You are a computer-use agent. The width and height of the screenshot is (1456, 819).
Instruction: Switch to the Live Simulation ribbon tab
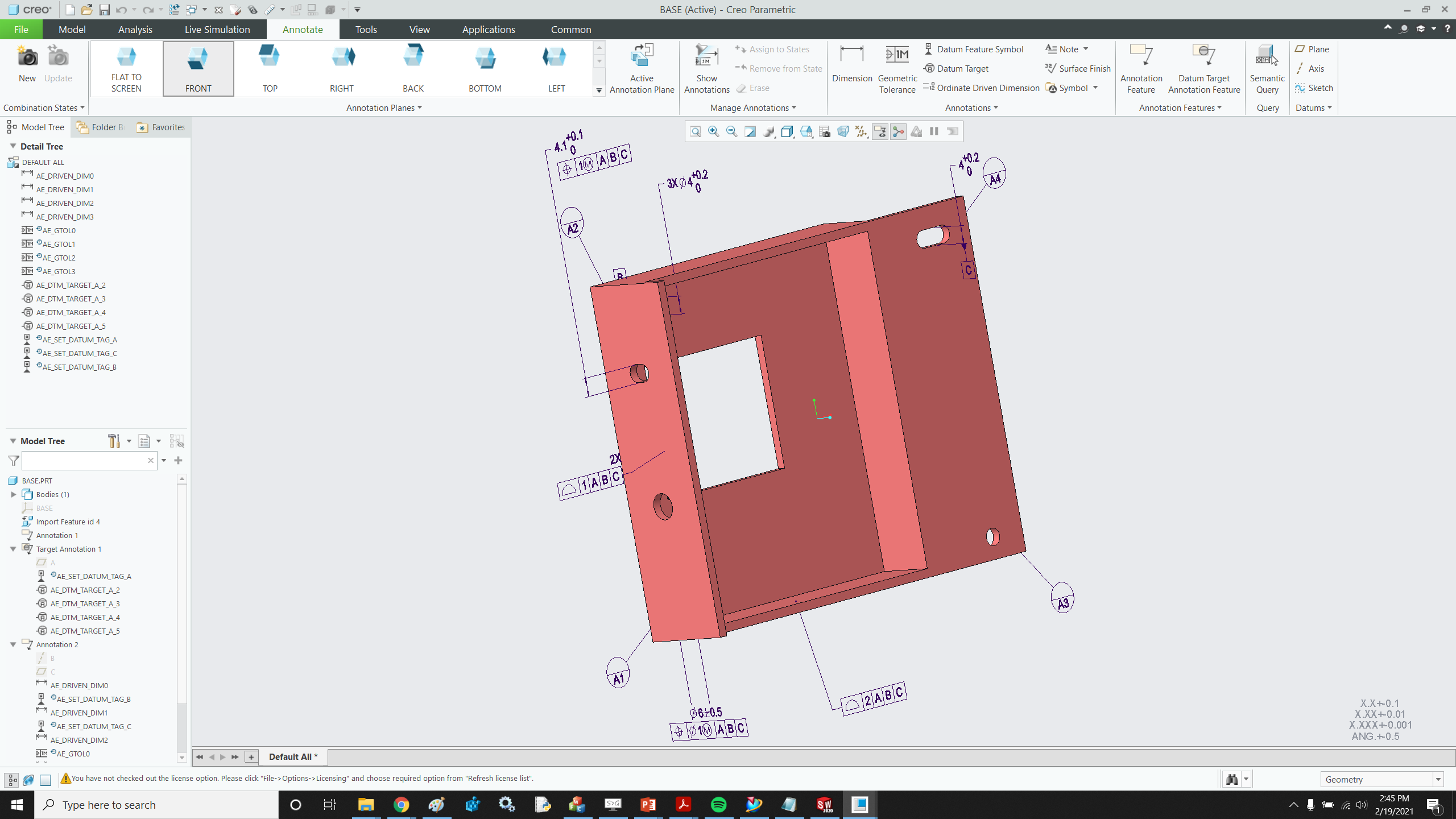pyautogui.click(x=217, y=29)
